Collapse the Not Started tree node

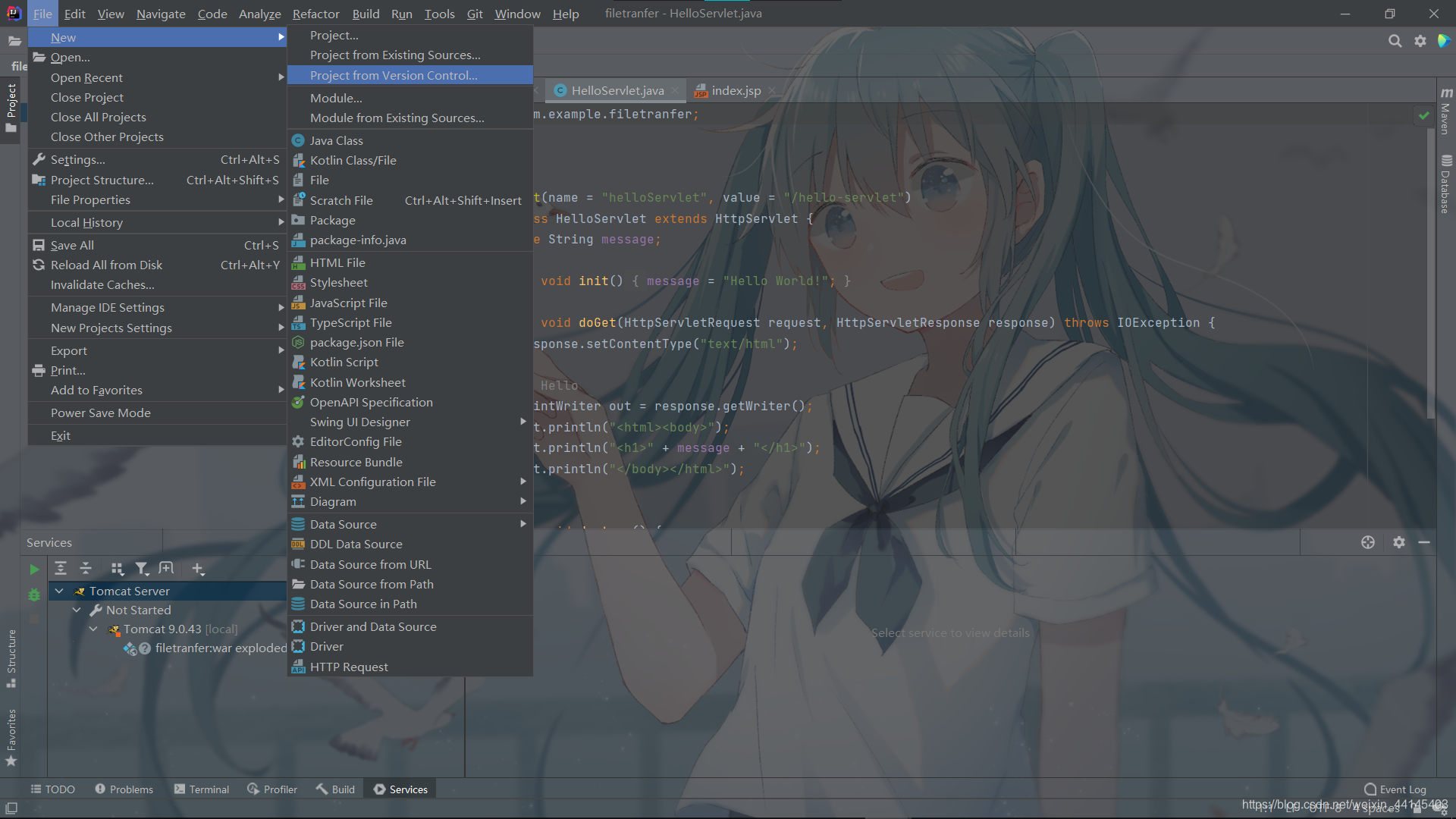point(77,610)
